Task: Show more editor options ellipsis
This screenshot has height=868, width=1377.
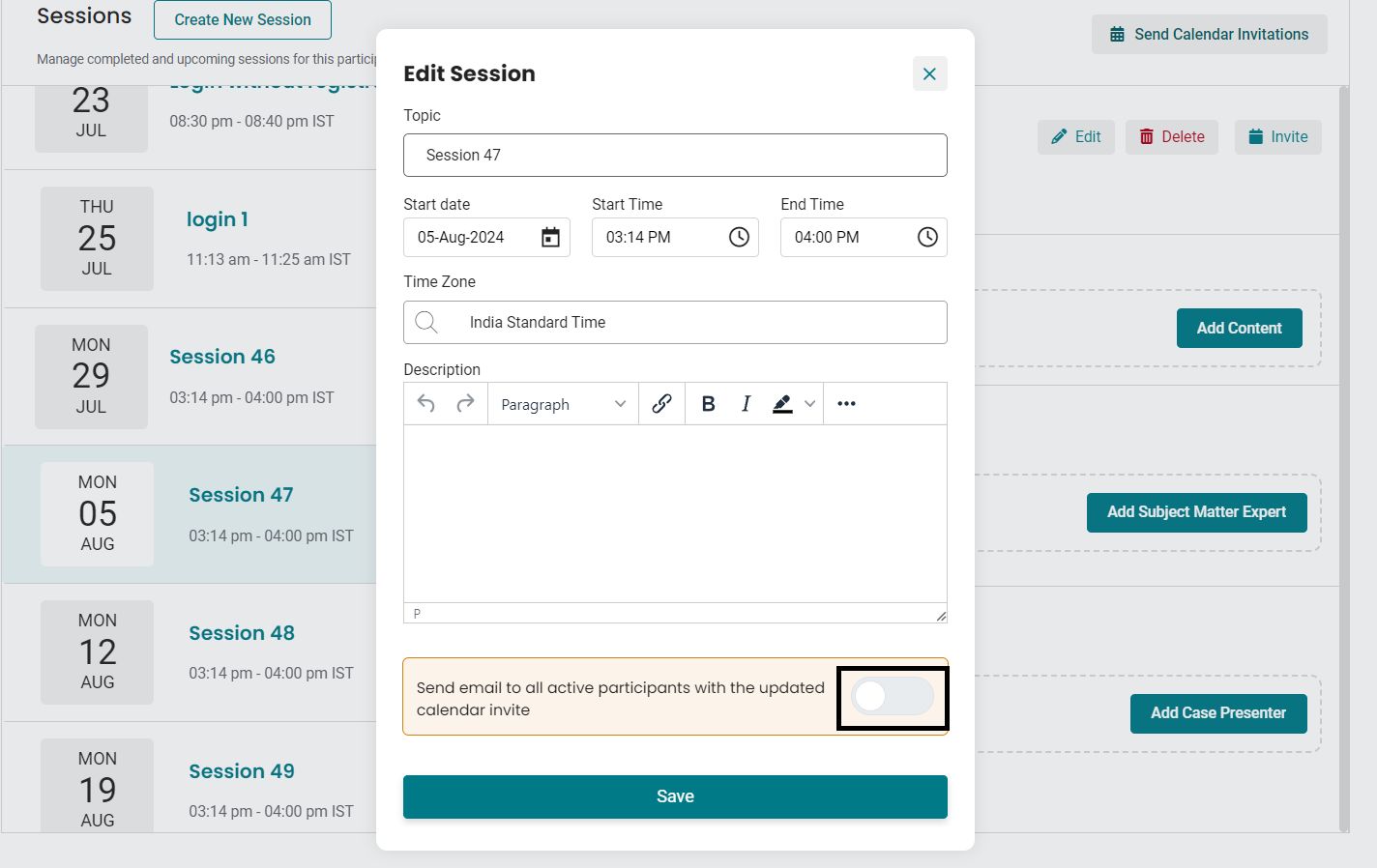Action: pyautogui.click(x=846, y=404)
